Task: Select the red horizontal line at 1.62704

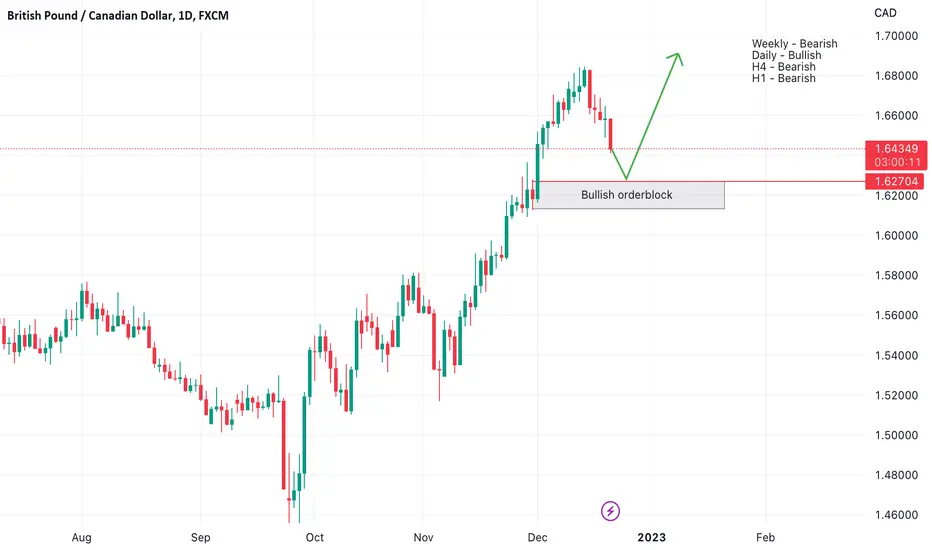Action: 699,181
